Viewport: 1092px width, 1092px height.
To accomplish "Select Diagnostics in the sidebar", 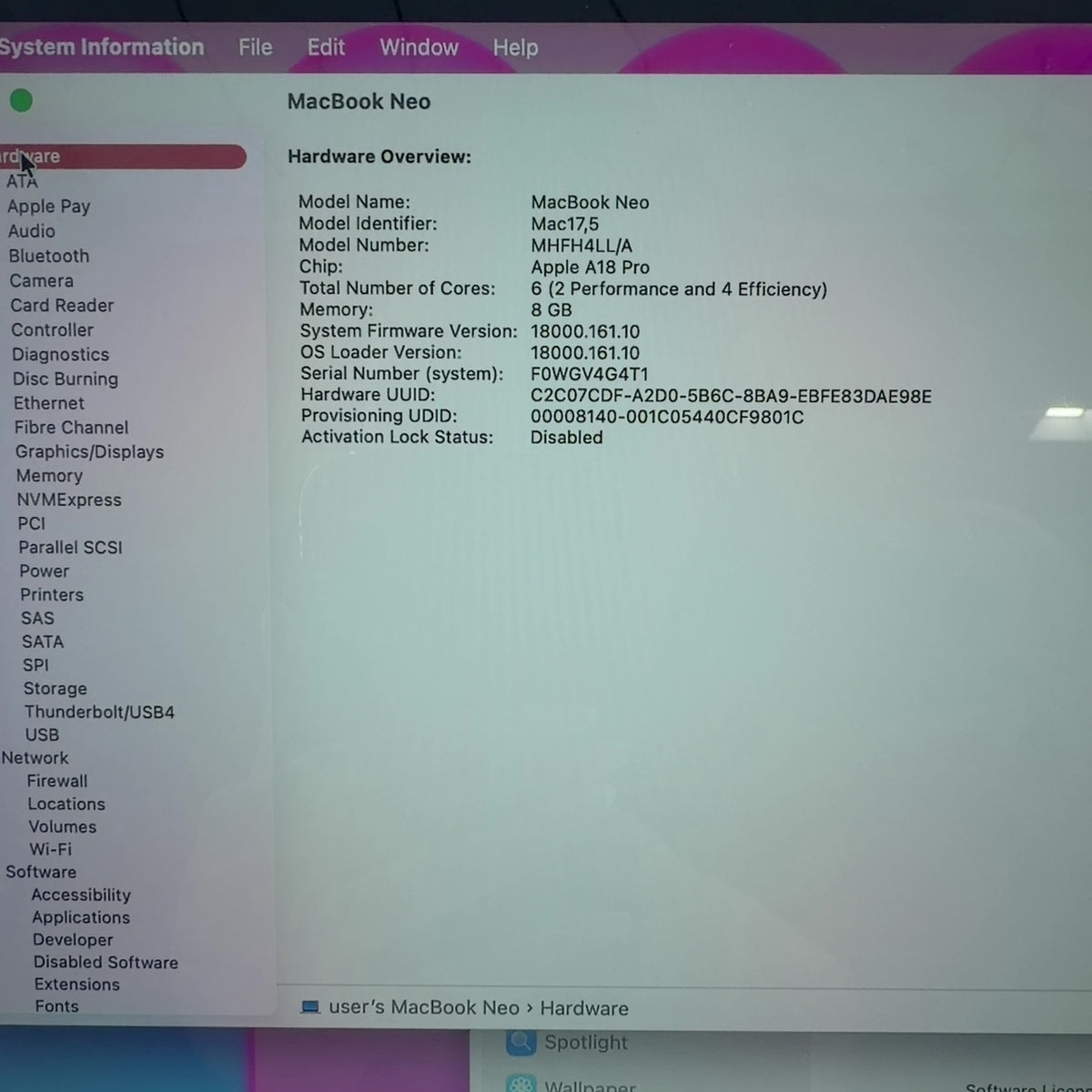I will [x=61, y=354].
